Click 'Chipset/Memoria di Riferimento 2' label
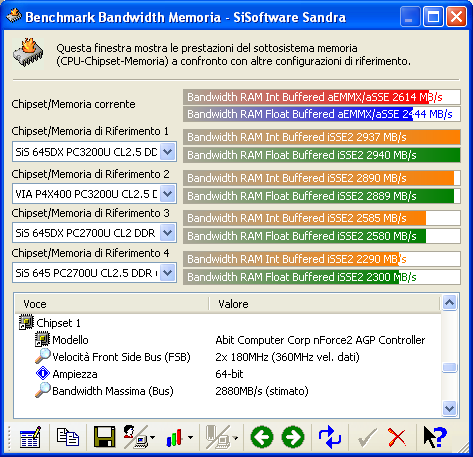 tap(90, 174)
